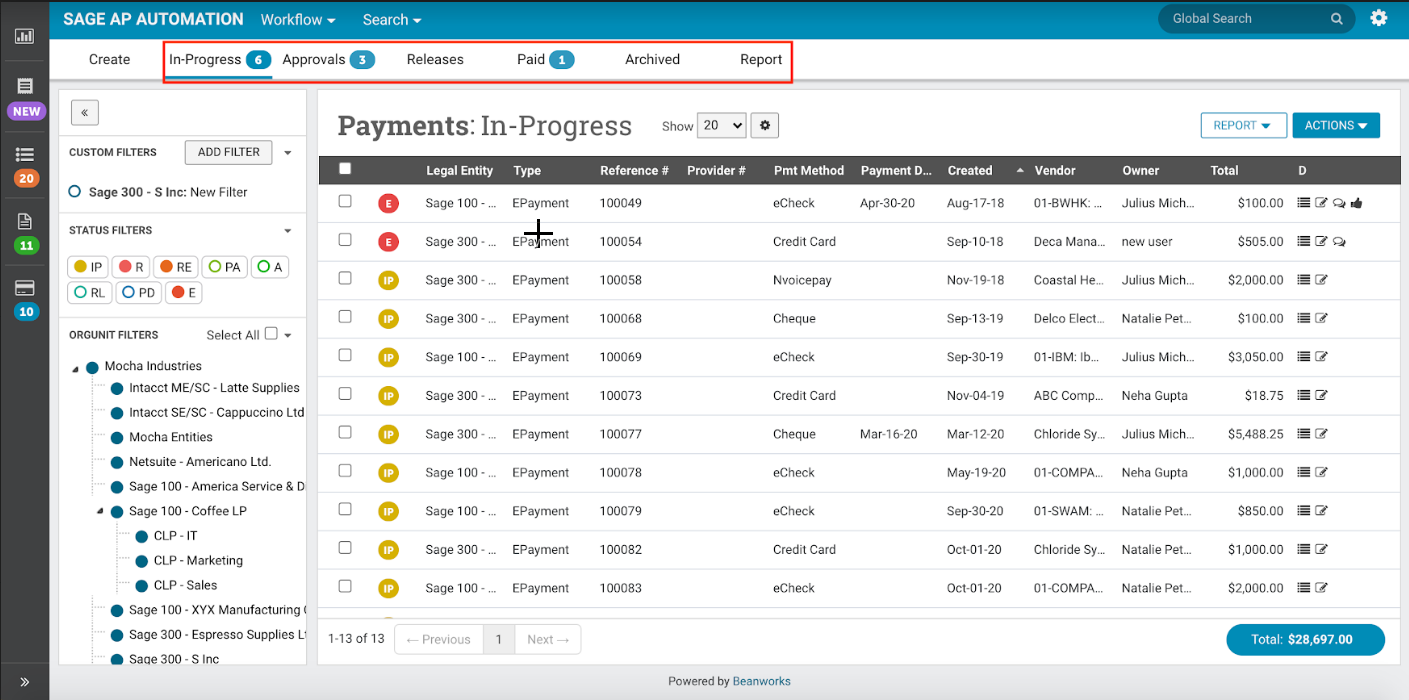The image size is (1409, 700).
Task: Open the Search dropdown menu
Action: (x=392, y=20)
